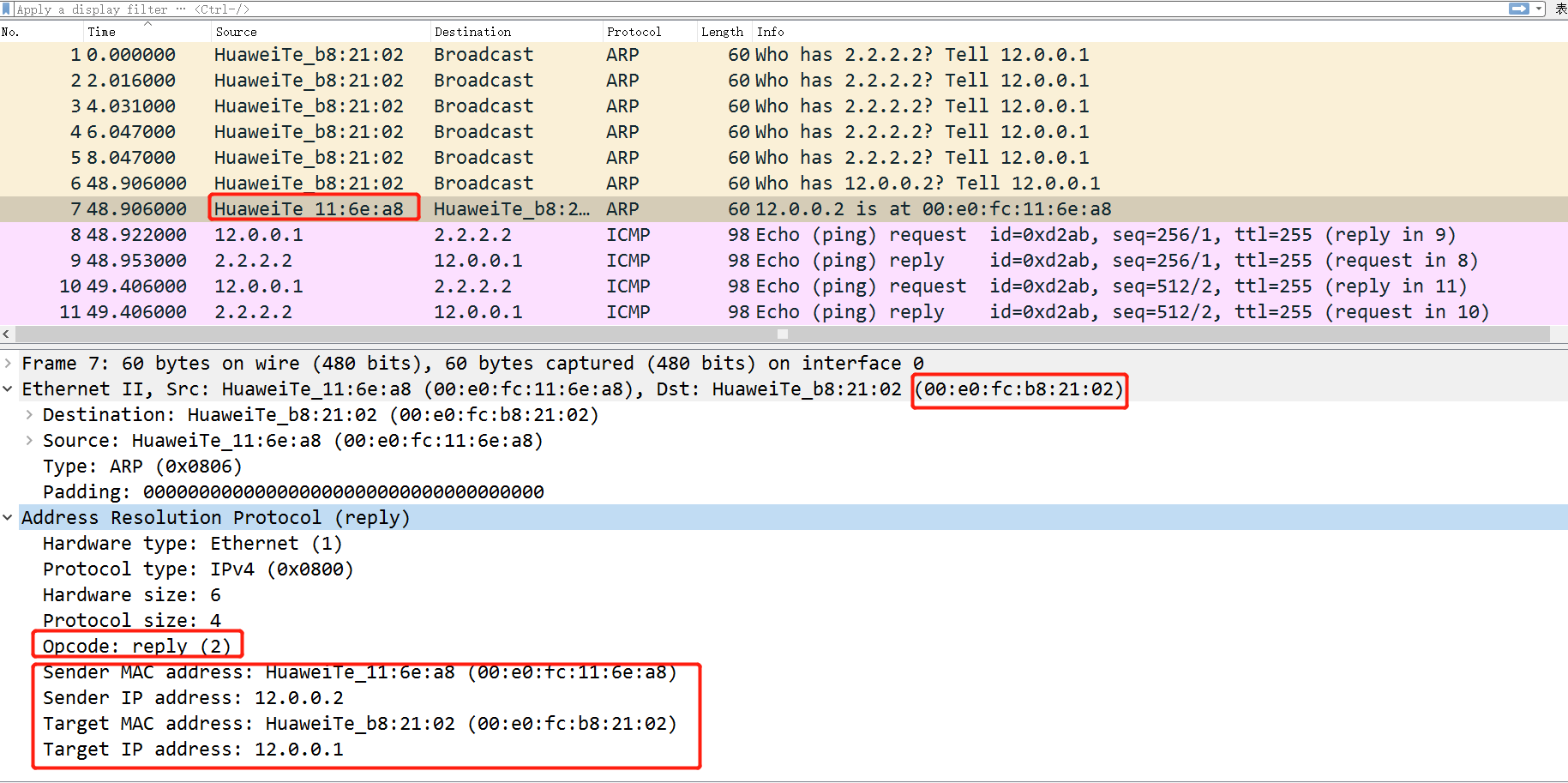Expand the Ethernet Destination field
Screen dimensions: 1568x783
point(29,415)
